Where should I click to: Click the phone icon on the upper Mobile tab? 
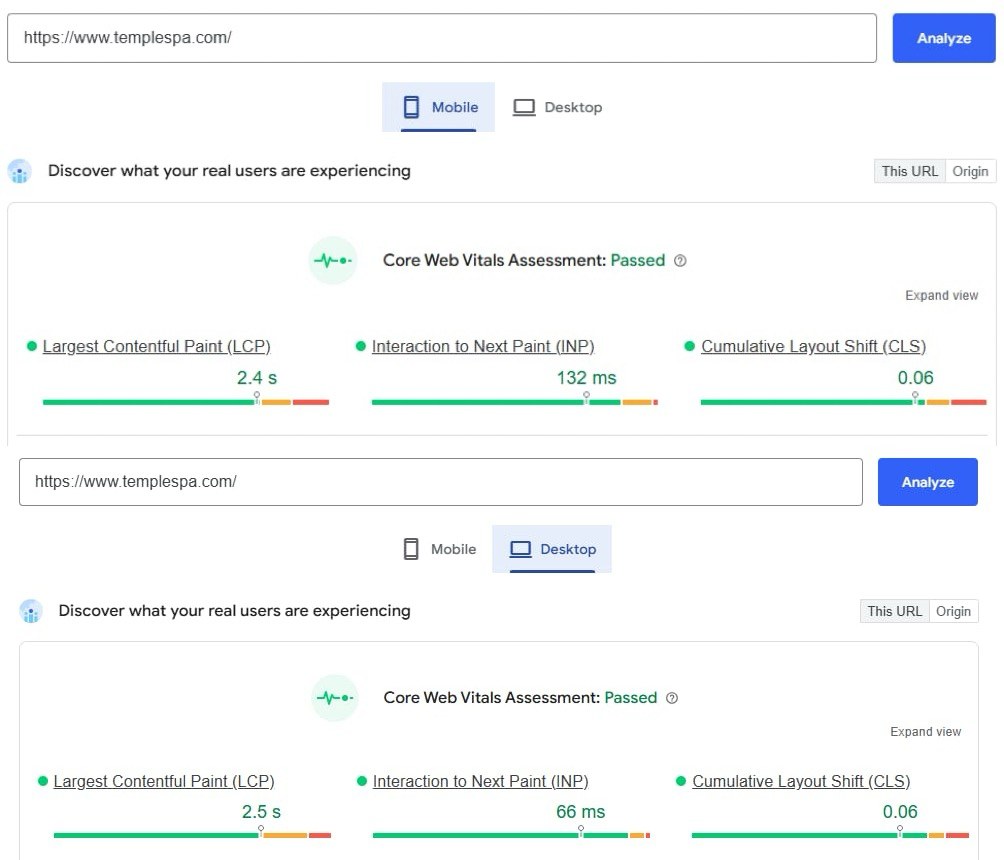point(411,107)
